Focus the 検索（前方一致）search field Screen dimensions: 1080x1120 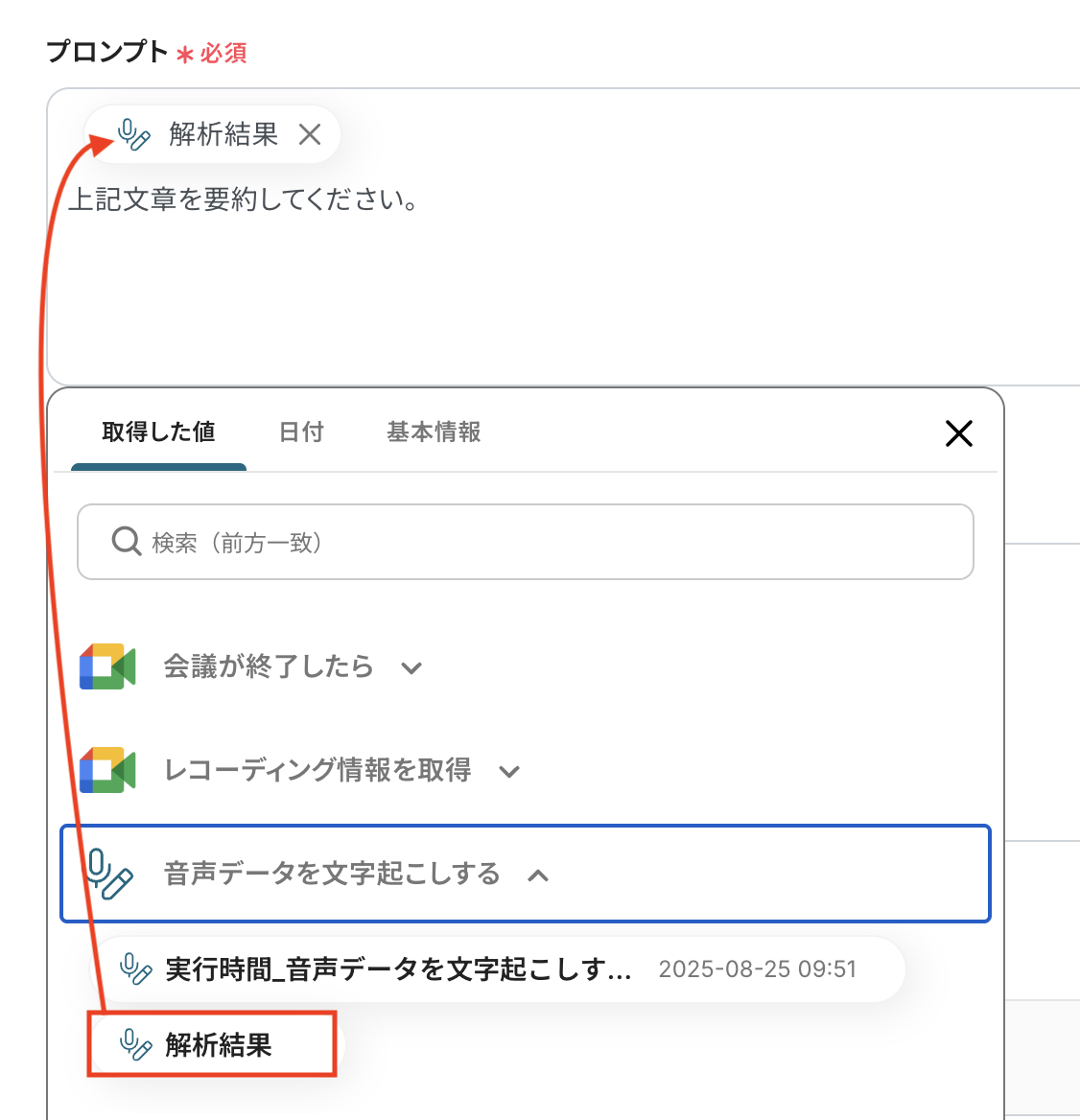(x=525, y=542)
